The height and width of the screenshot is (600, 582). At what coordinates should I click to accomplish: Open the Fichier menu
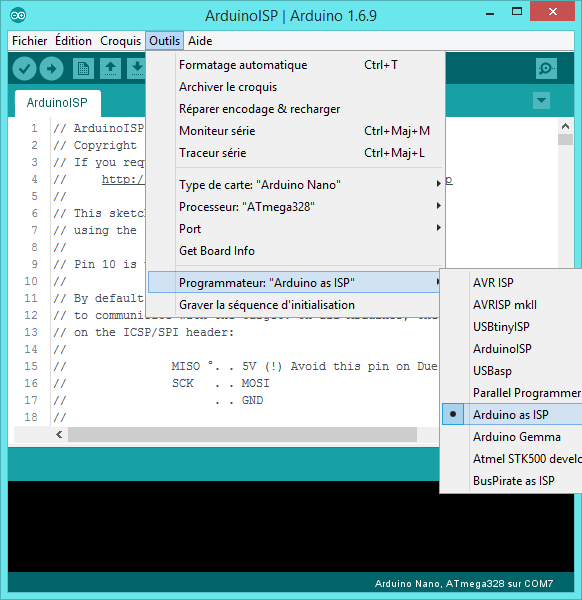click(29, 41)
